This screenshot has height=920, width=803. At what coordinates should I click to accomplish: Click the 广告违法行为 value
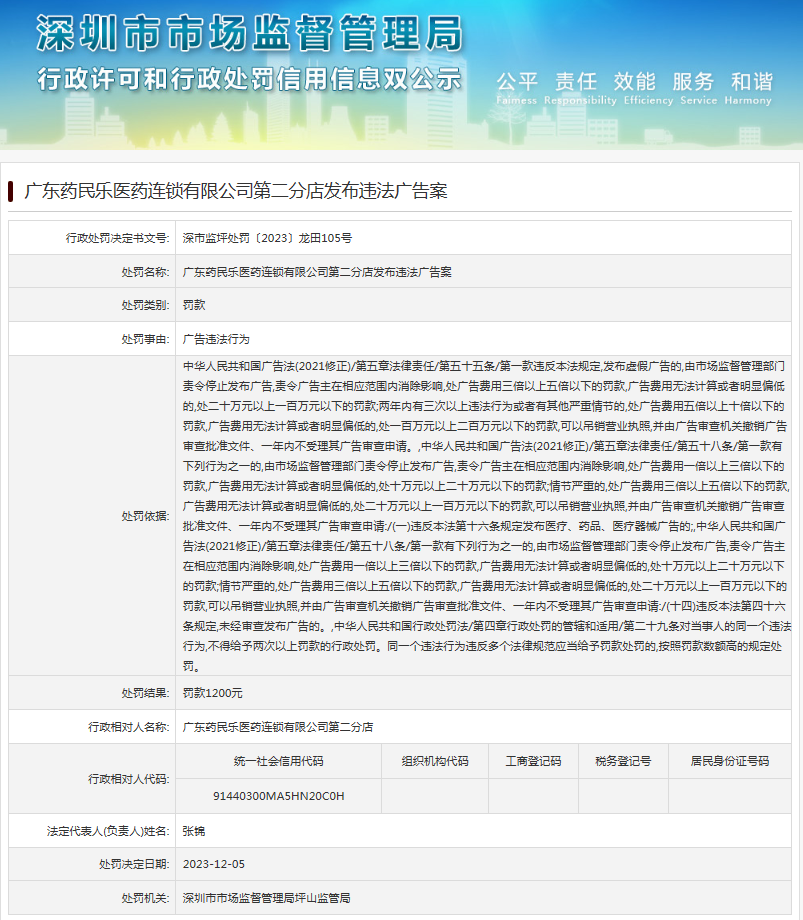[216, 339]
